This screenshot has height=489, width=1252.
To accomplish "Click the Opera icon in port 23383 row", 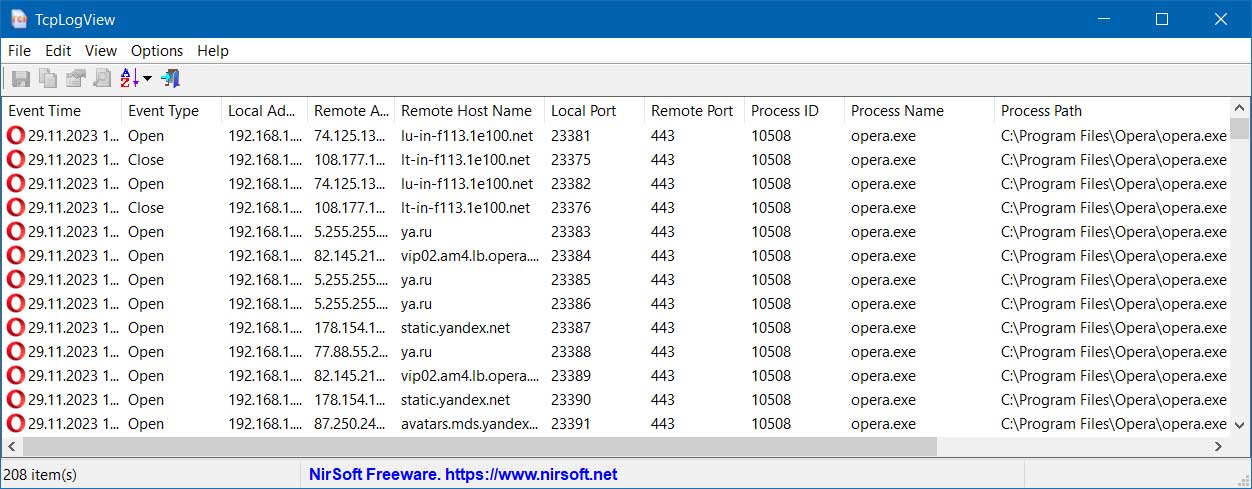I will point(16,232).
